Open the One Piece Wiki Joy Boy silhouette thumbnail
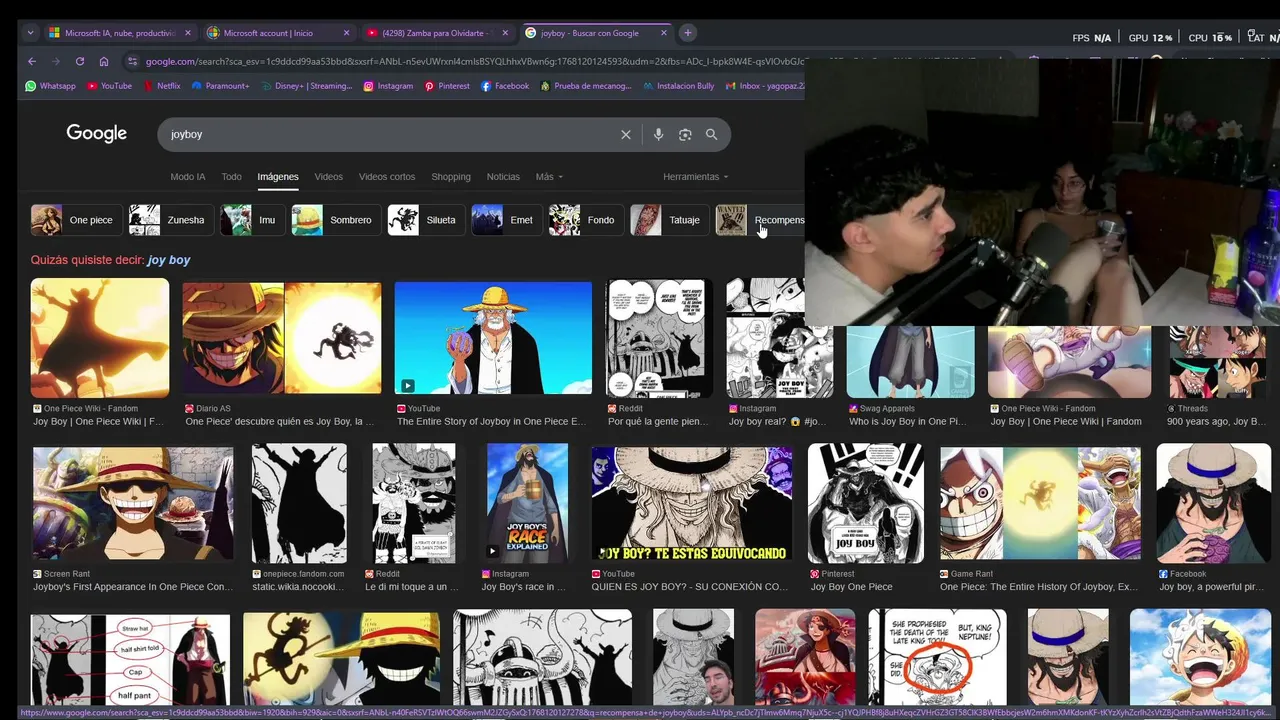Image resolution: width=1280 pixels, height=720 pixels. (x=100, y=338)
